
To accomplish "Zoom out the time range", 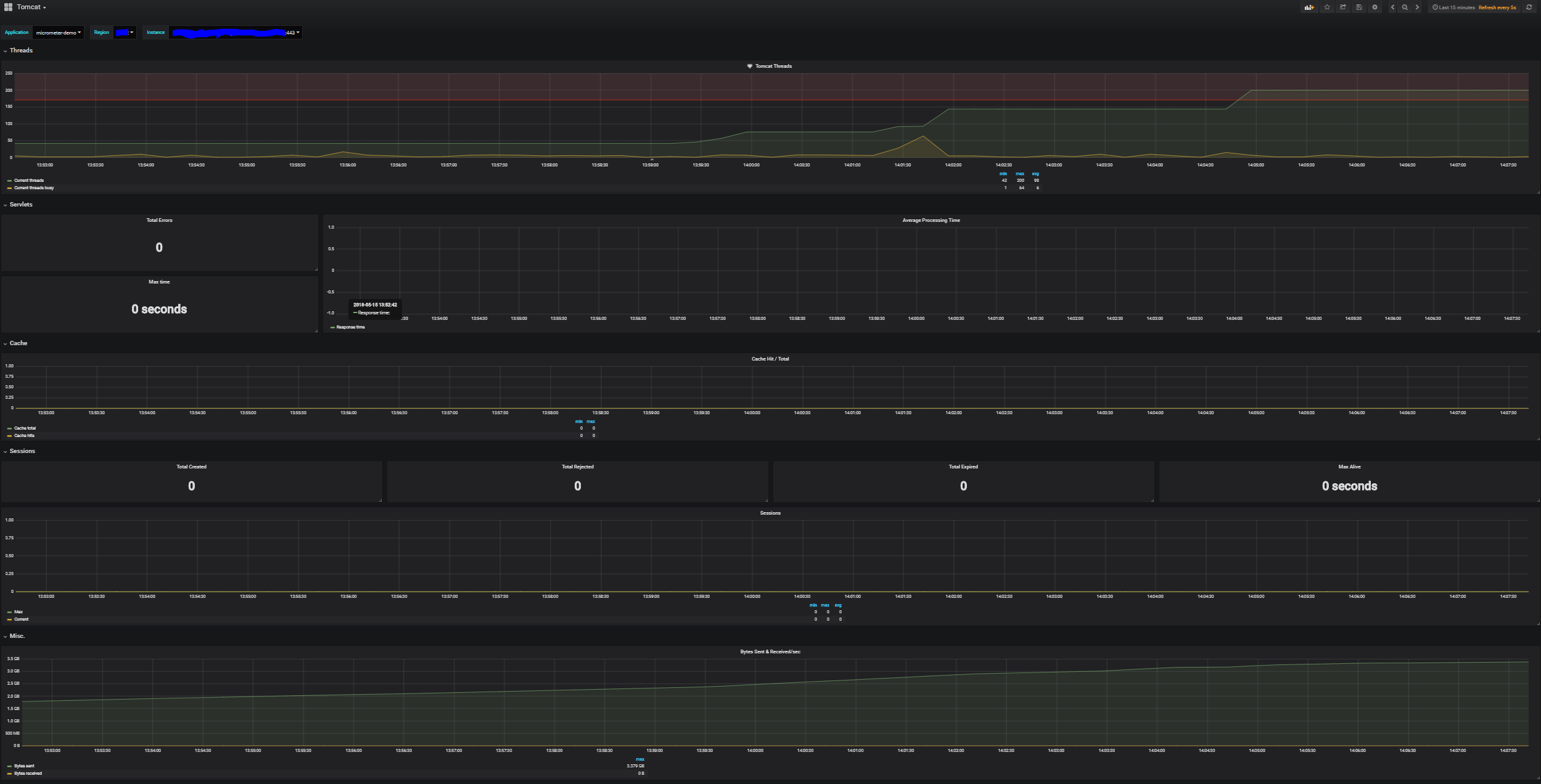I will pyautogui.click(x=1405, y=7).
